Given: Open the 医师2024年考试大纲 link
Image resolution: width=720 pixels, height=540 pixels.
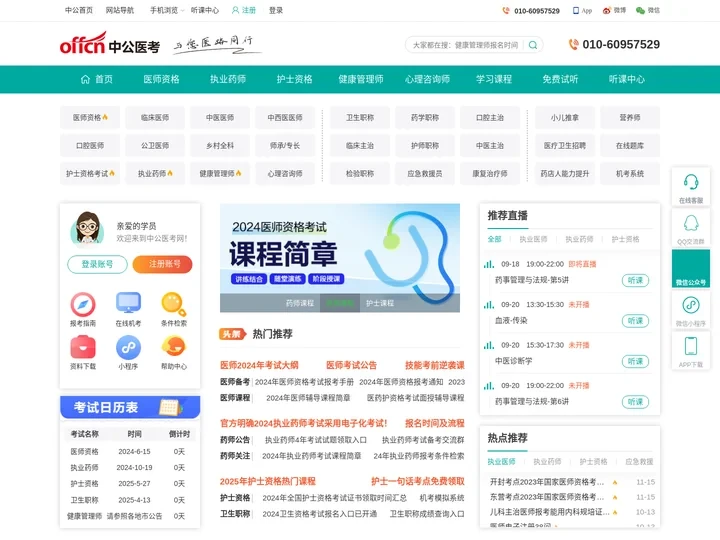Looking at the screenshot, I should (x=259, y=365).
